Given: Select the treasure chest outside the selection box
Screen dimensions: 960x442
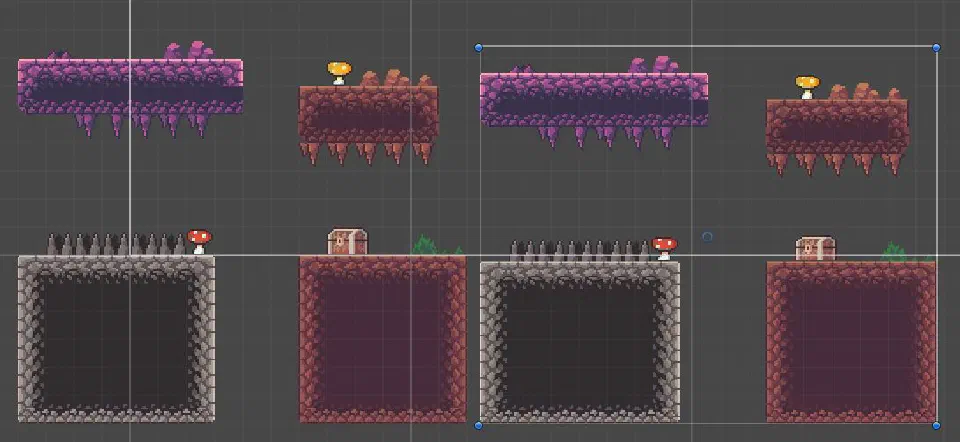Looking at the screenshot, I should [x=348, y=241].
